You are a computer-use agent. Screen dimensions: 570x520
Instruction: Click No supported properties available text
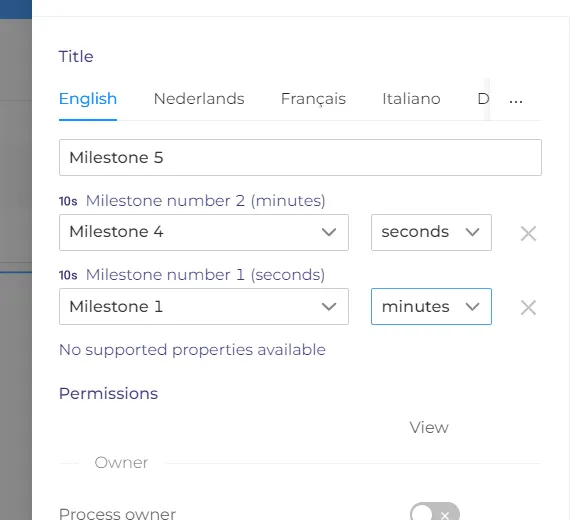tap(192, 350)
